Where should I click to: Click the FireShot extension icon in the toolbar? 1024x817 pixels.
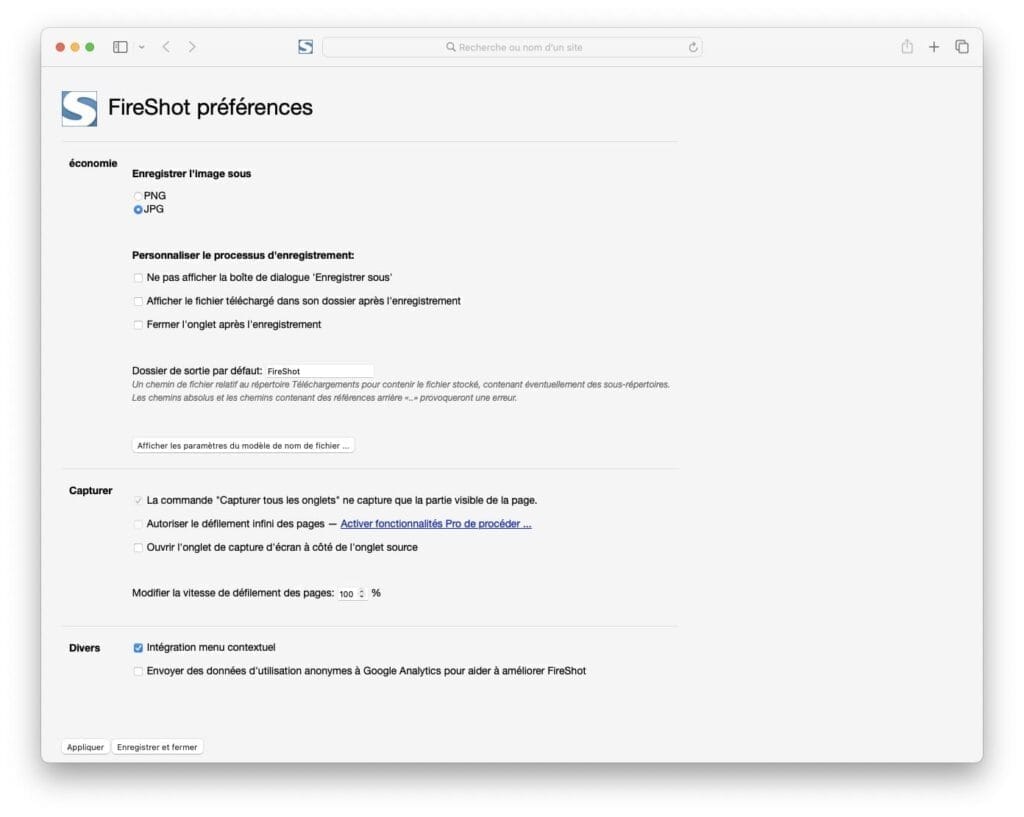coord(305,46)
